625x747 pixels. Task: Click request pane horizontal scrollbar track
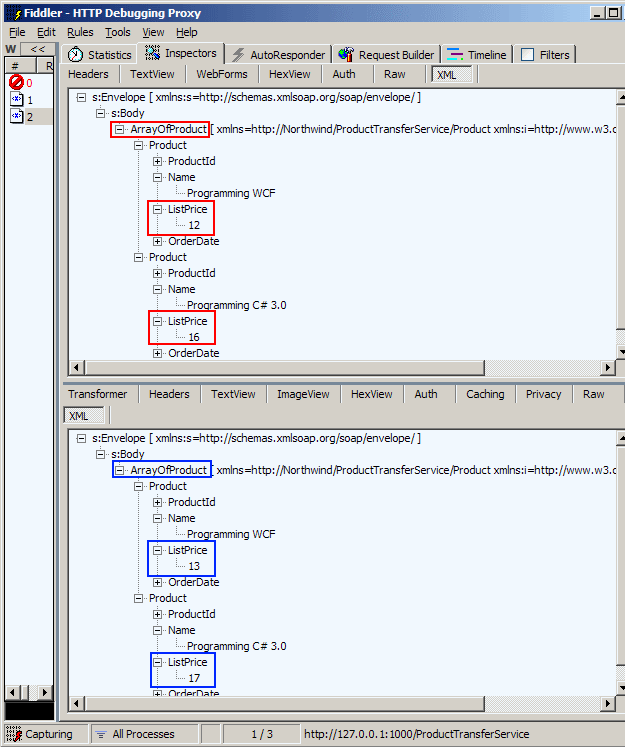(x=340, y=368)
